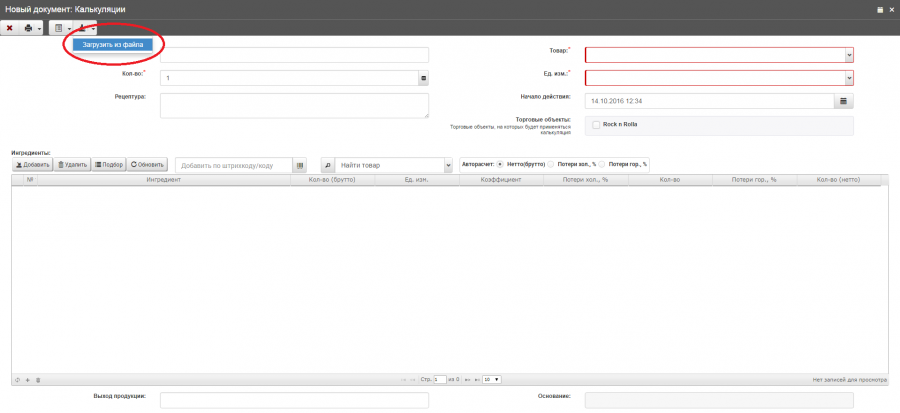900x413 pixels.
Task: Select the Потери гор., % radio option
Action: pyautogui.click(x=602, y=164)
